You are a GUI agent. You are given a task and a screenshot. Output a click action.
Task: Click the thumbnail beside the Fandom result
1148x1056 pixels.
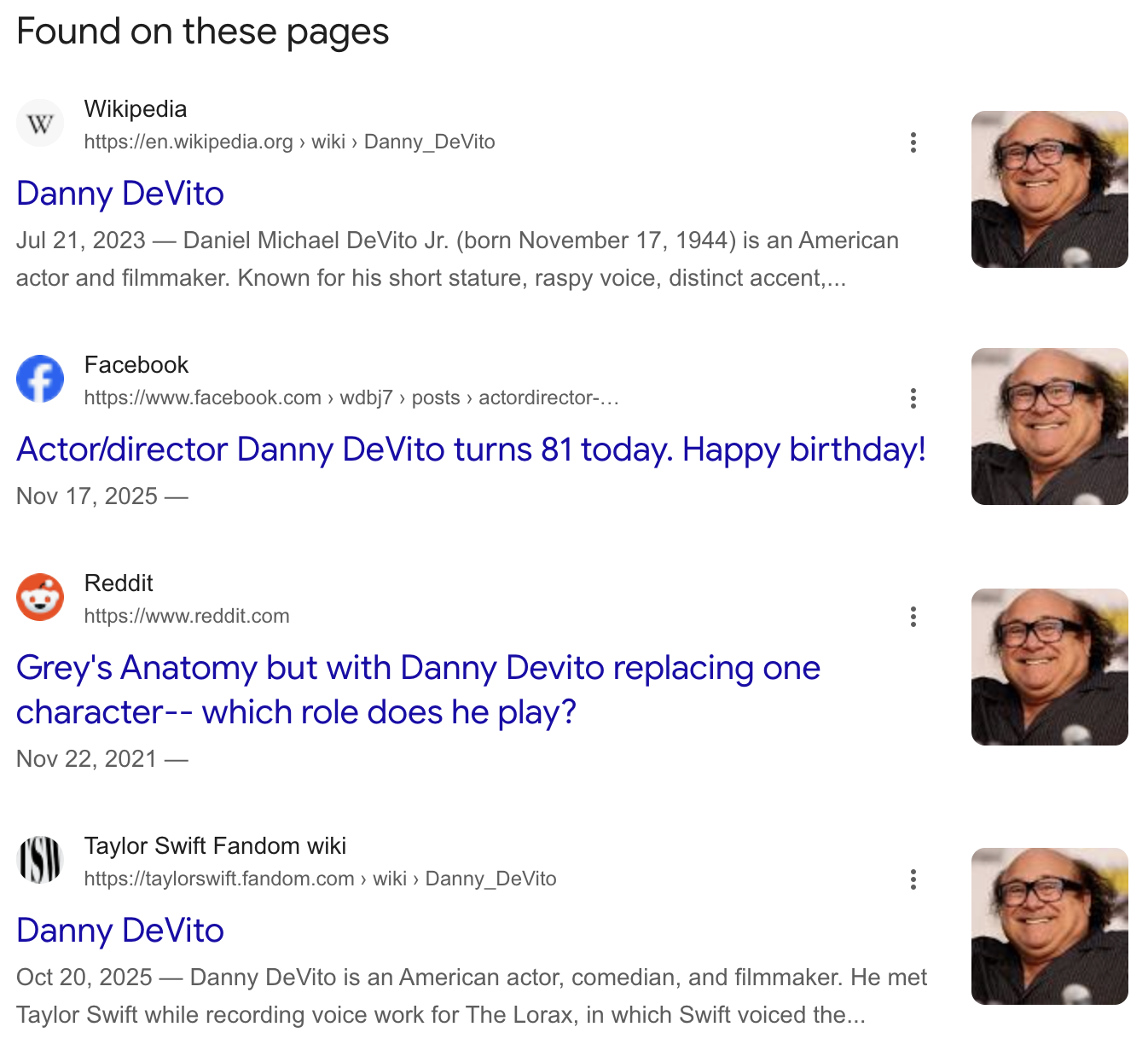pyautogui.click(x=1049, y=926)
